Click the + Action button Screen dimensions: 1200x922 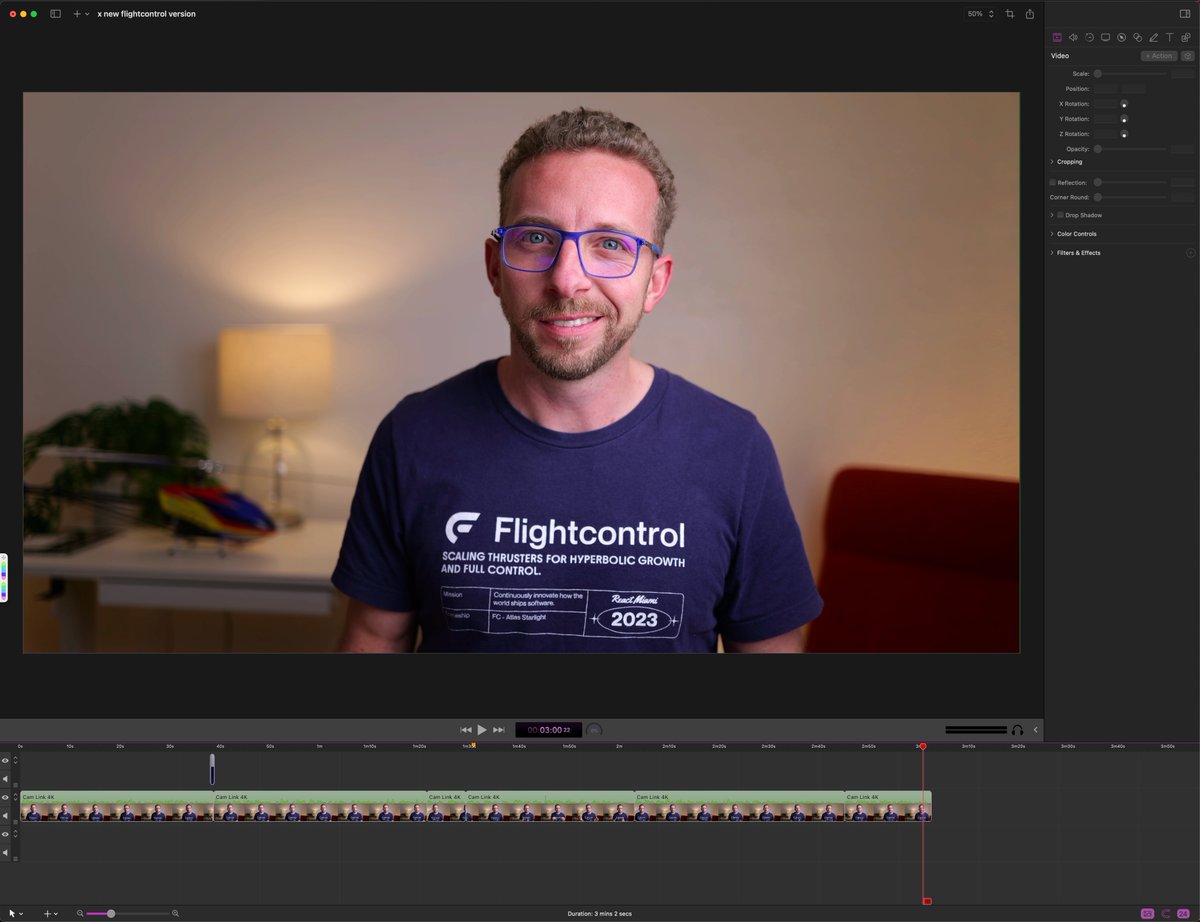[1159, 56]
